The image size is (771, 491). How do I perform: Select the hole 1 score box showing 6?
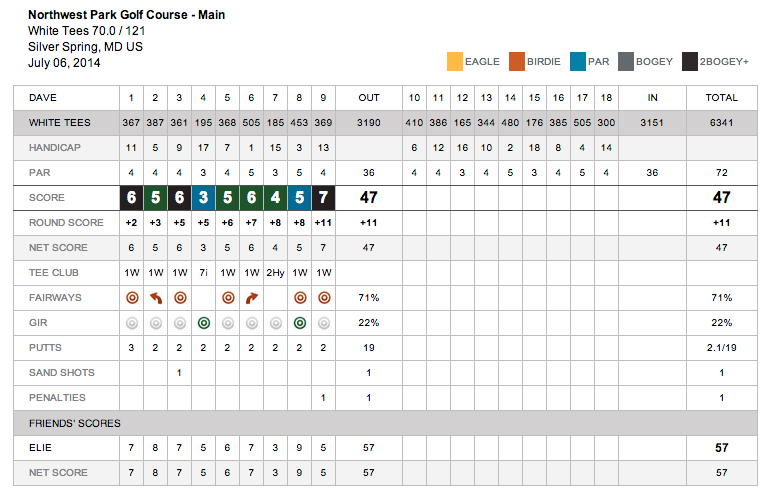click(x=131, y=197)
